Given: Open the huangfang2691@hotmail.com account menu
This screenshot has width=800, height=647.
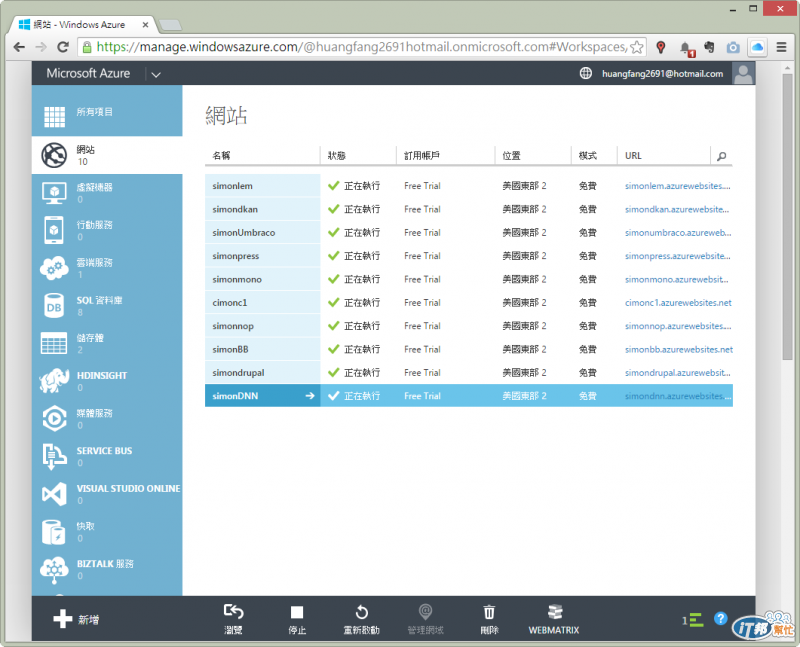Looking at the screenshot, I should [662, 73].
